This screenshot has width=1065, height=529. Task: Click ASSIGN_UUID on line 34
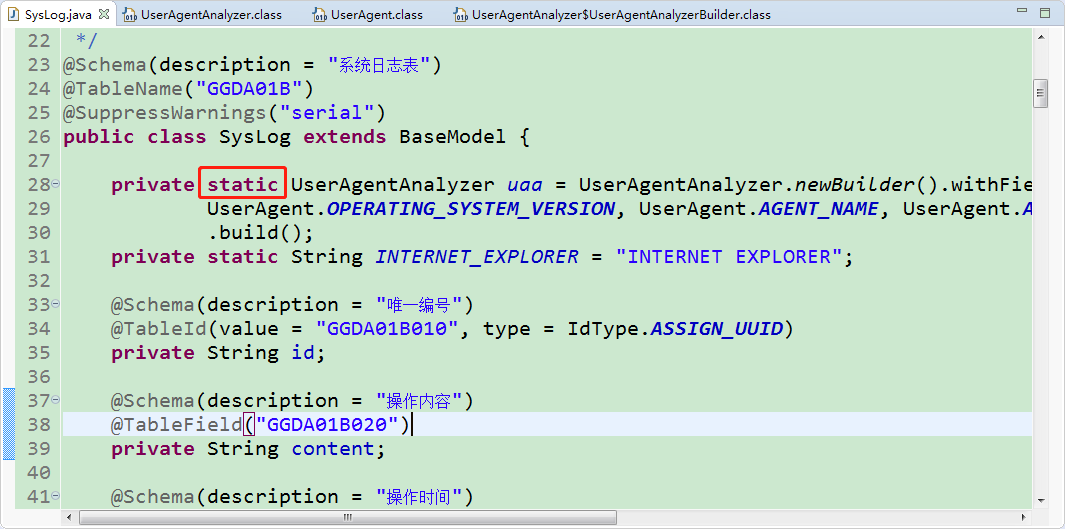717,329
